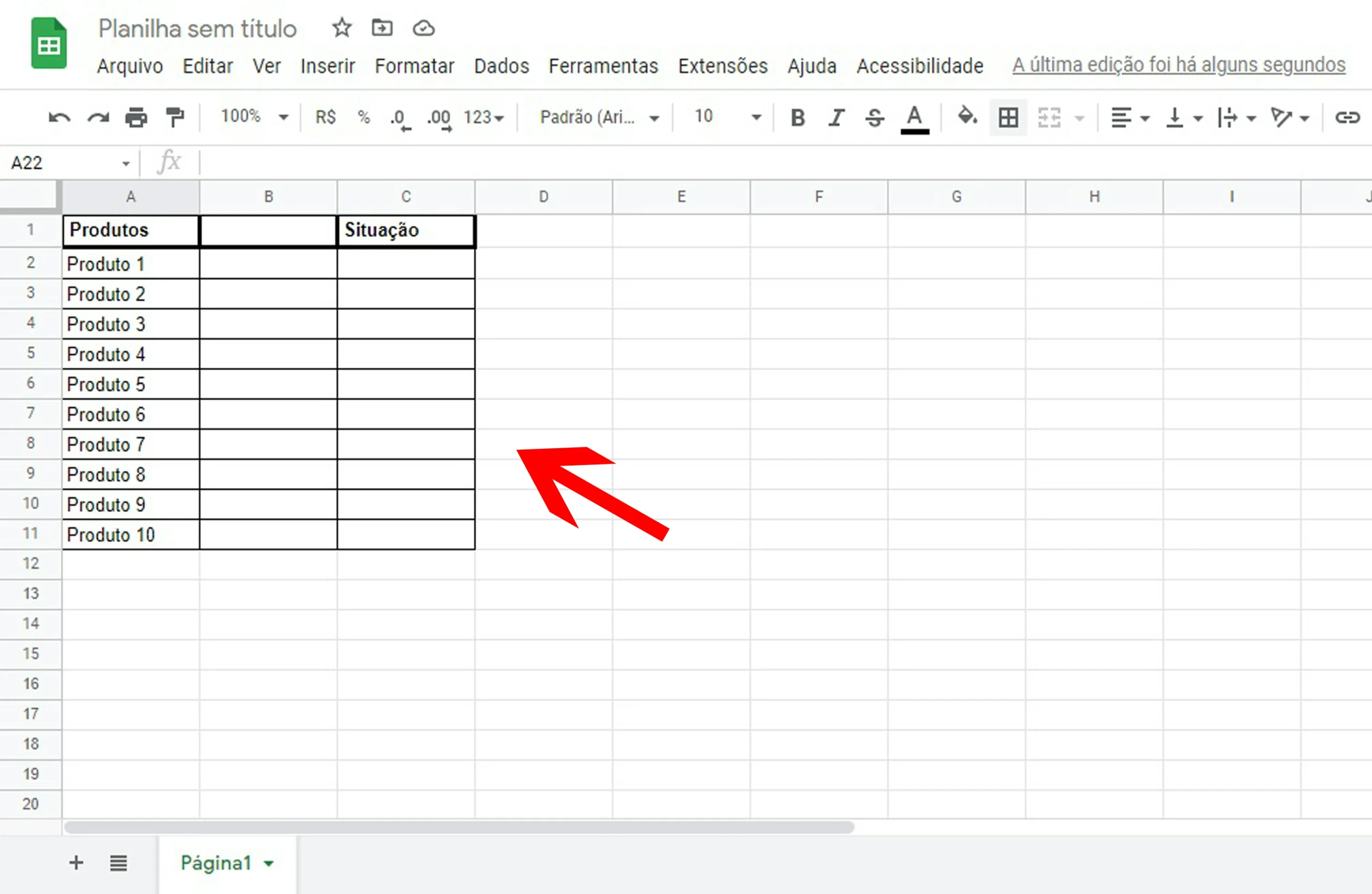The width and height of the screenshot is (1372, 894).
Task: Open text wrapping options
Action: 1236,118
